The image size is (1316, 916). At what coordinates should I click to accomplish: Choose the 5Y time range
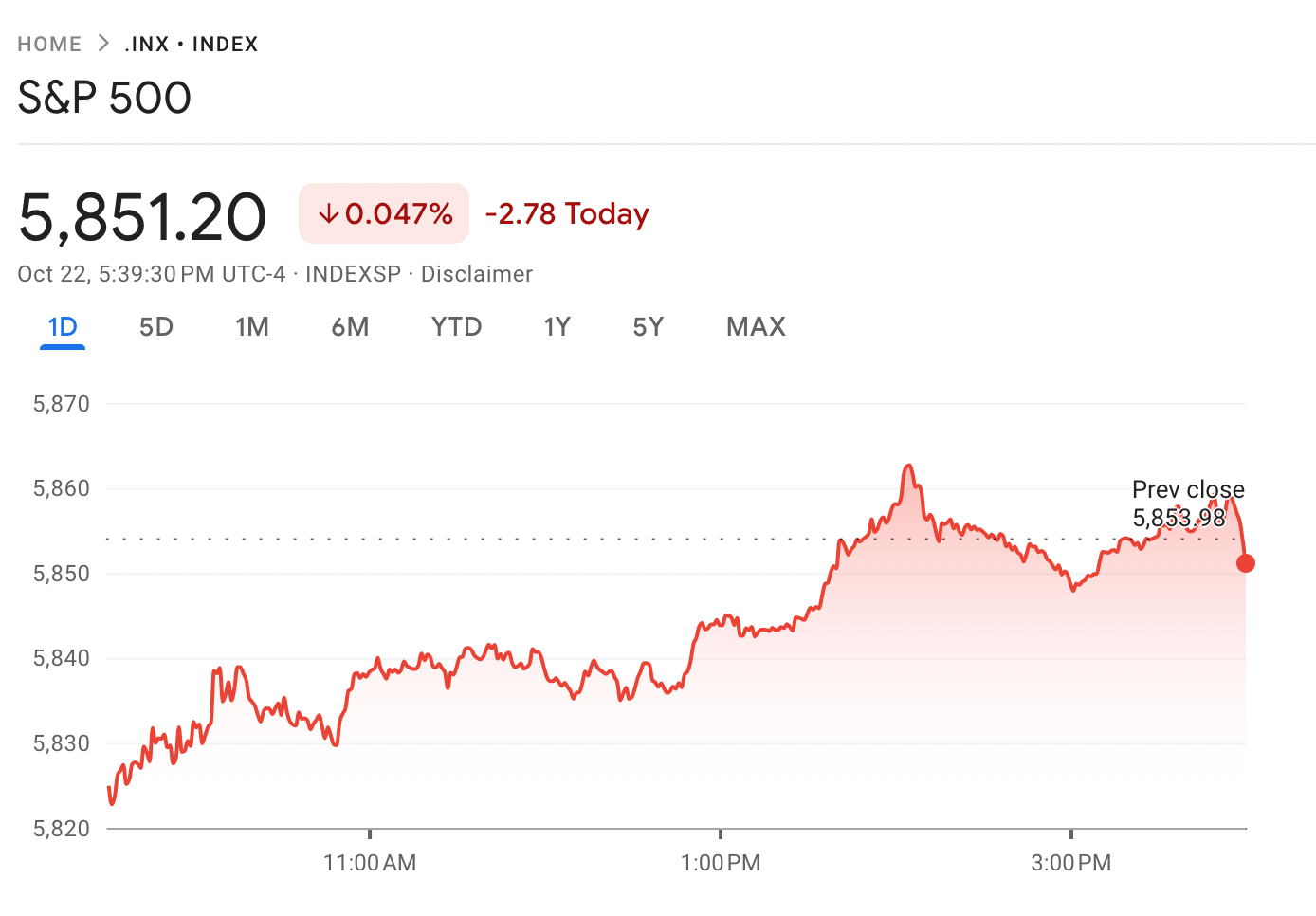(649, 327)
